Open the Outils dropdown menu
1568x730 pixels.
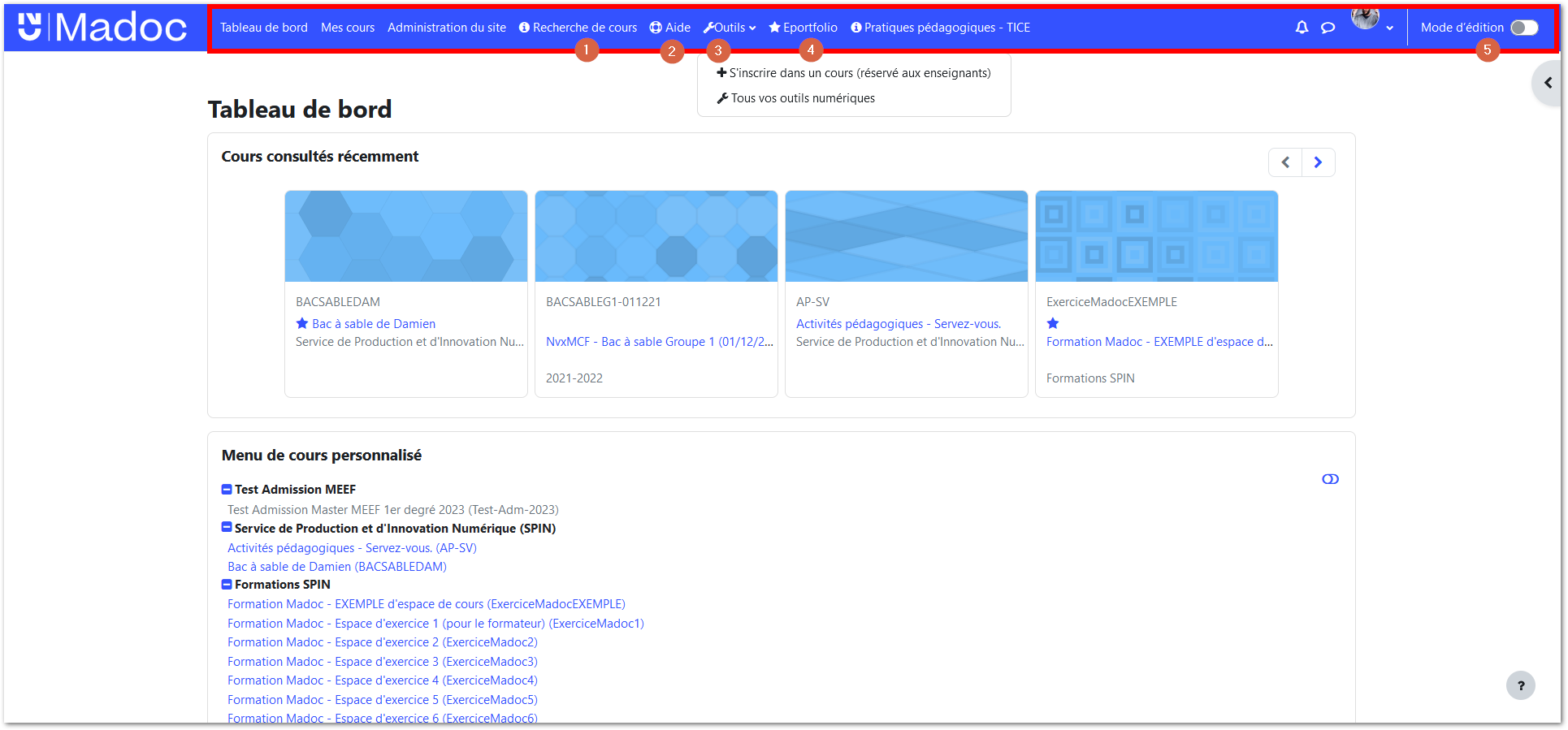pyautogui.click(x=730, y=28)
